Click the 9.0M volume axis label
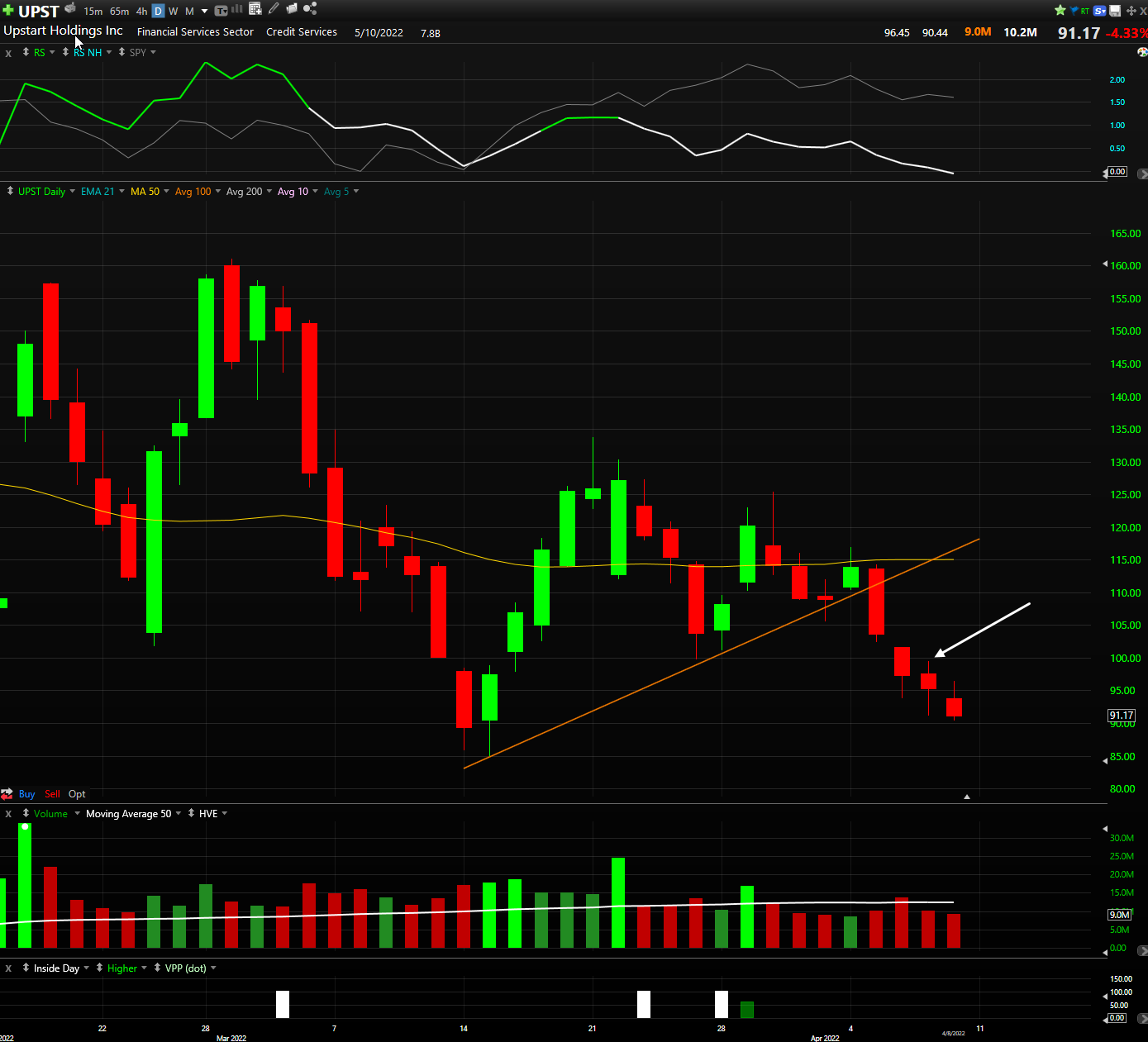This screenshot has height=1042, width=1148. point(1120,914)
